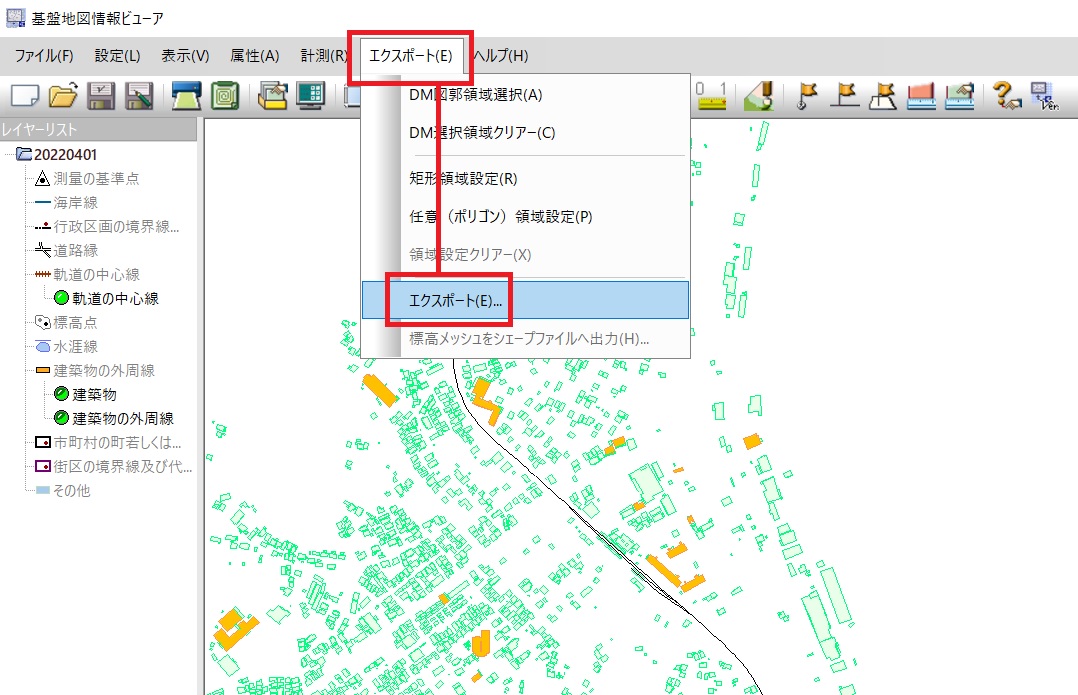The width and height of the screenshot is (1078, 695).
Task: Select the greyed 軌道の中心線 parent layer
Action: (96, 275)
